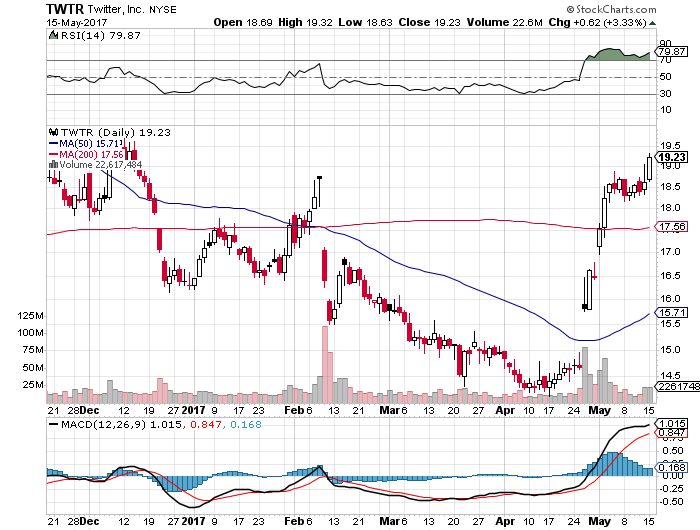
Task: Click the NYSE exchange label
Action: tap(162, 10)
